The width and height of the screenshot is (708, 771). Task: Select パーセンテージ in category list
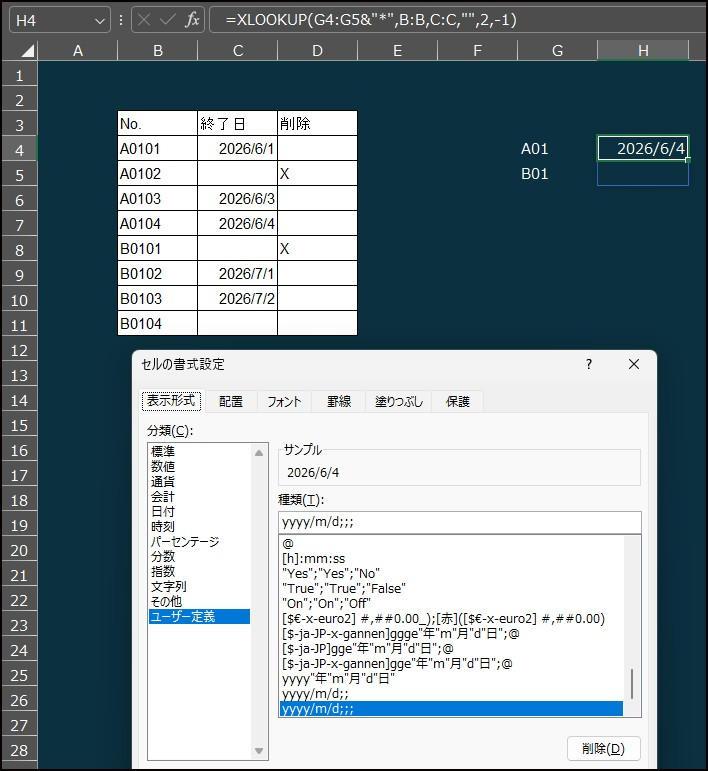click(200, 541)
